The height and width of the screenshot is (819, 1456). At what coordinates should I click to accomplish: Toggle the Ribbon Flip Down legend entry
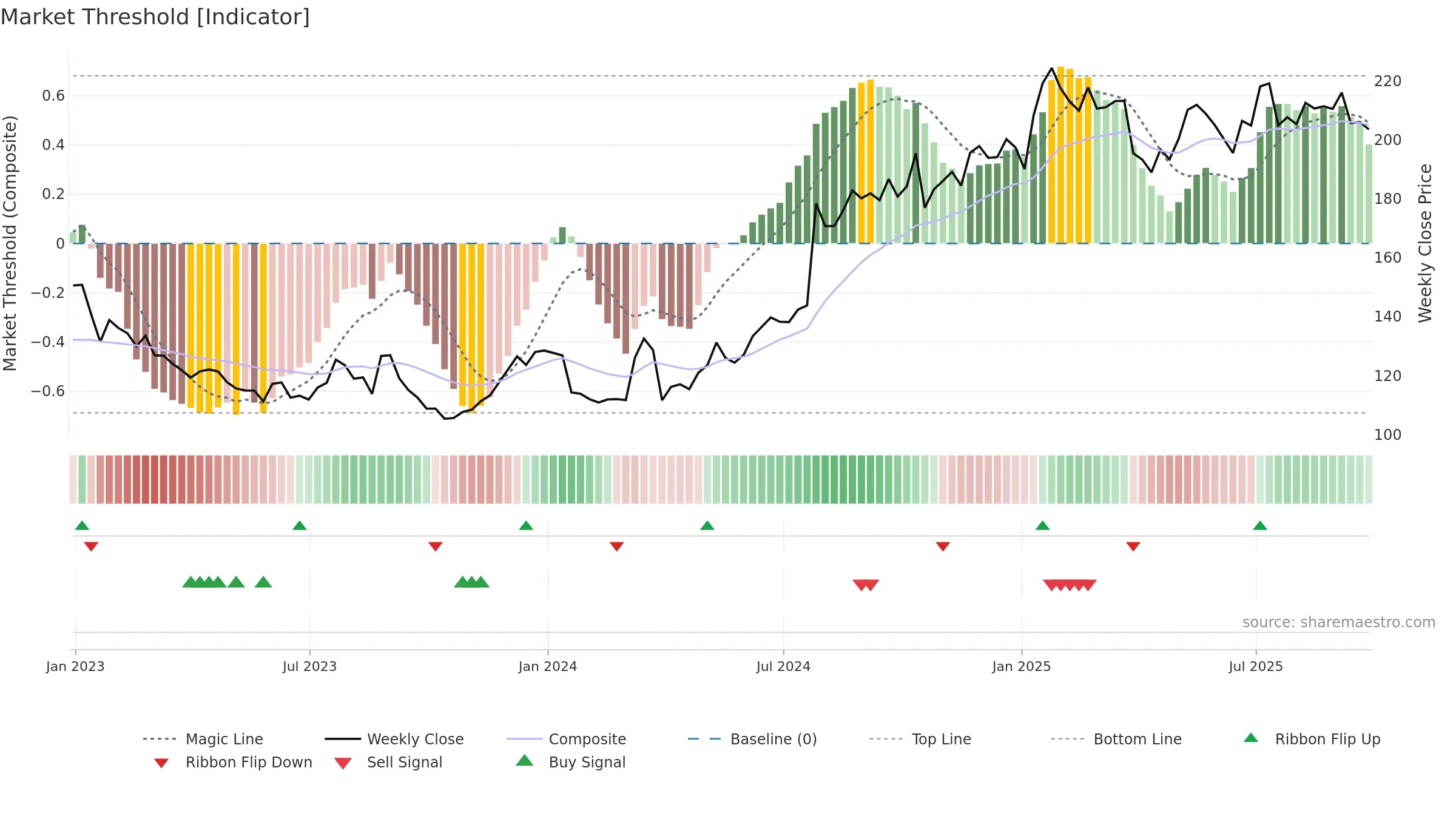tap(233, 762)
